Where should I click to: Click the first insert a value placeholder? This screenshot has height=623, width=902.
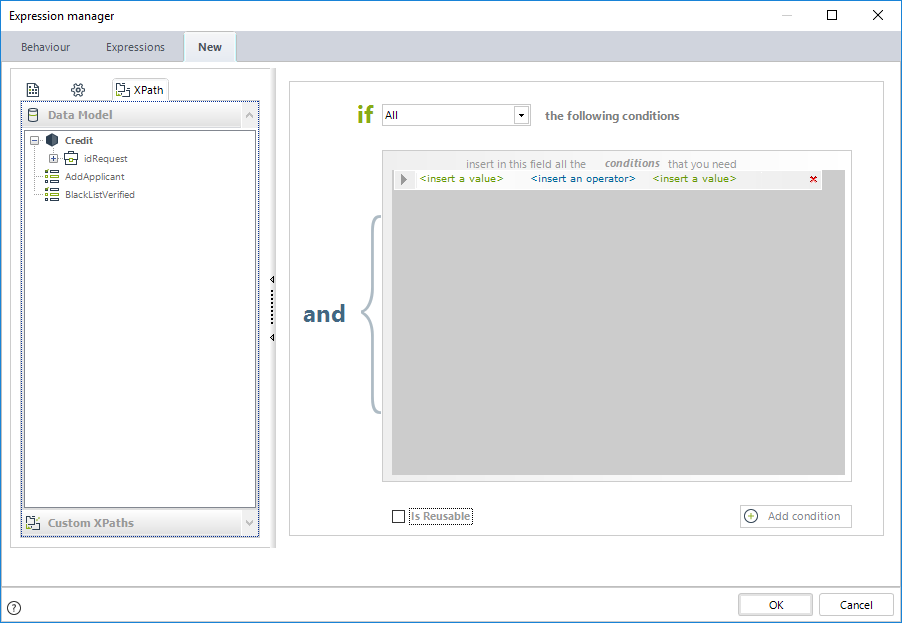click(461, 179)
